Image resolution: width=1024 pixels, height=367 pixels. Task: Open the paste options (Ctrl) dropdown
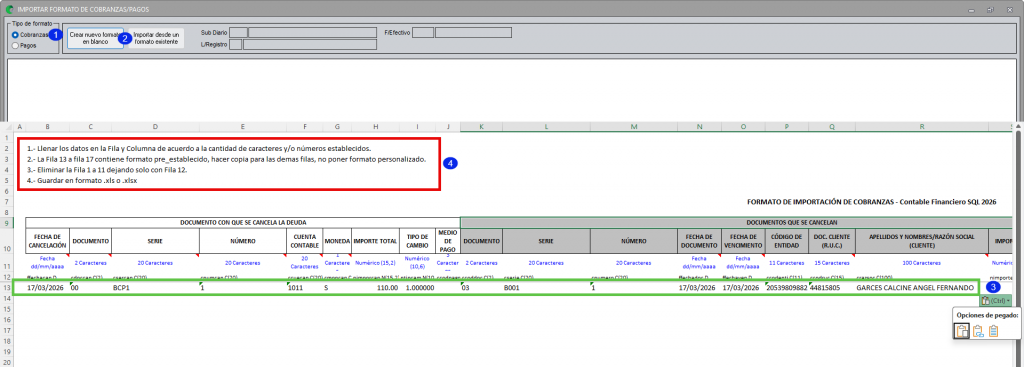[995, 300]
